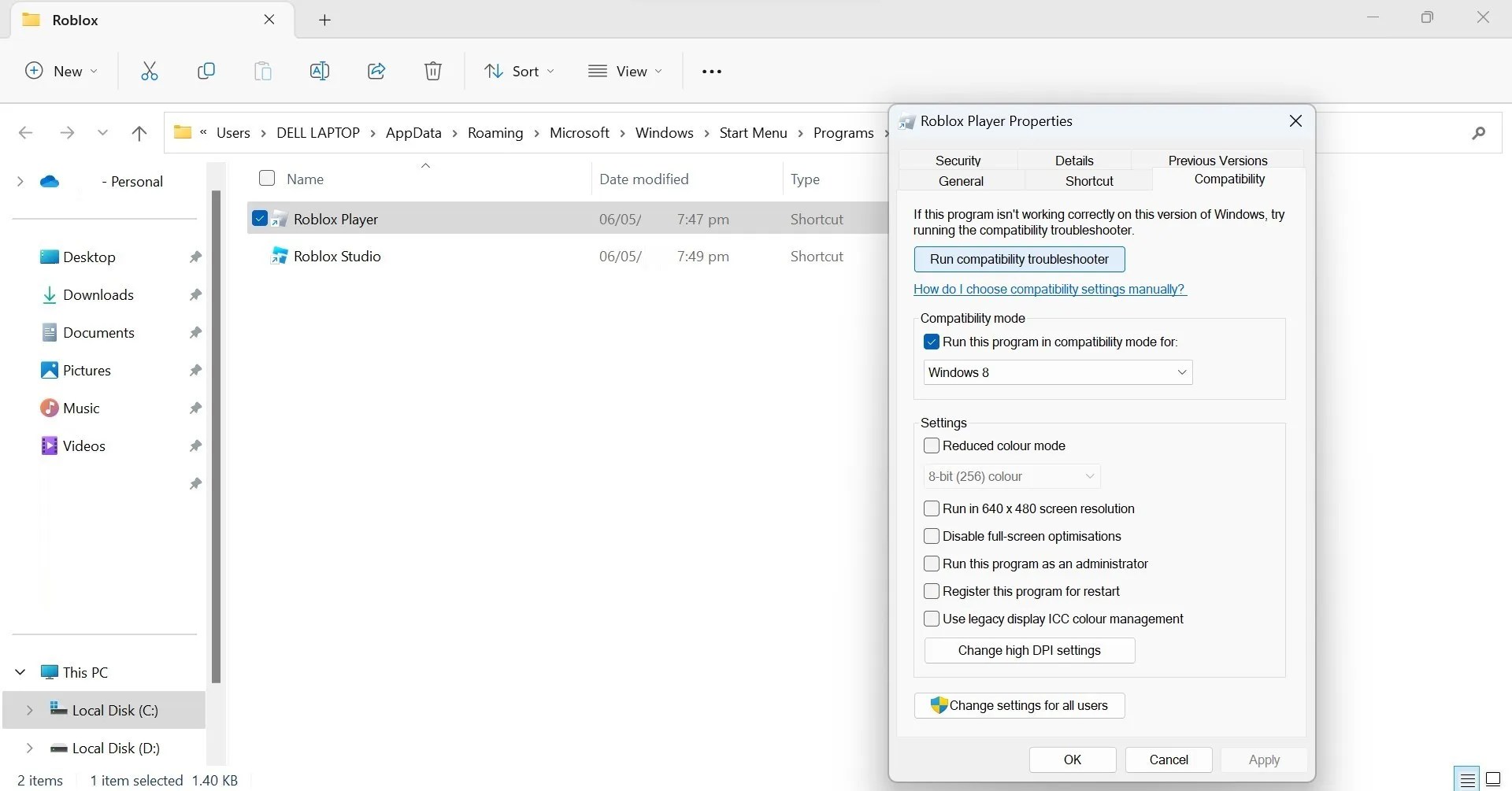Image resolution: width=1512 pixels, height=791 pixels.
Task: Switch to large thumbnails view icon
Action: [1493, 780]
